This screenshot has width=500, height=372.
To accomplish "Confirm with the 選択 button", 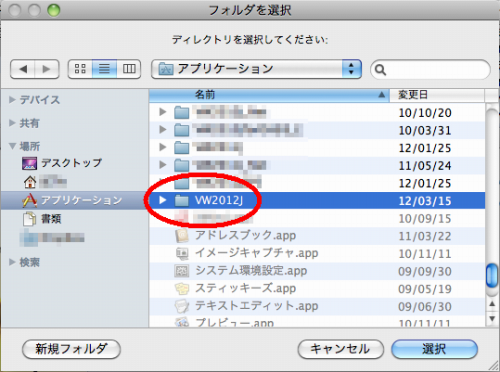I will (434, 349).
